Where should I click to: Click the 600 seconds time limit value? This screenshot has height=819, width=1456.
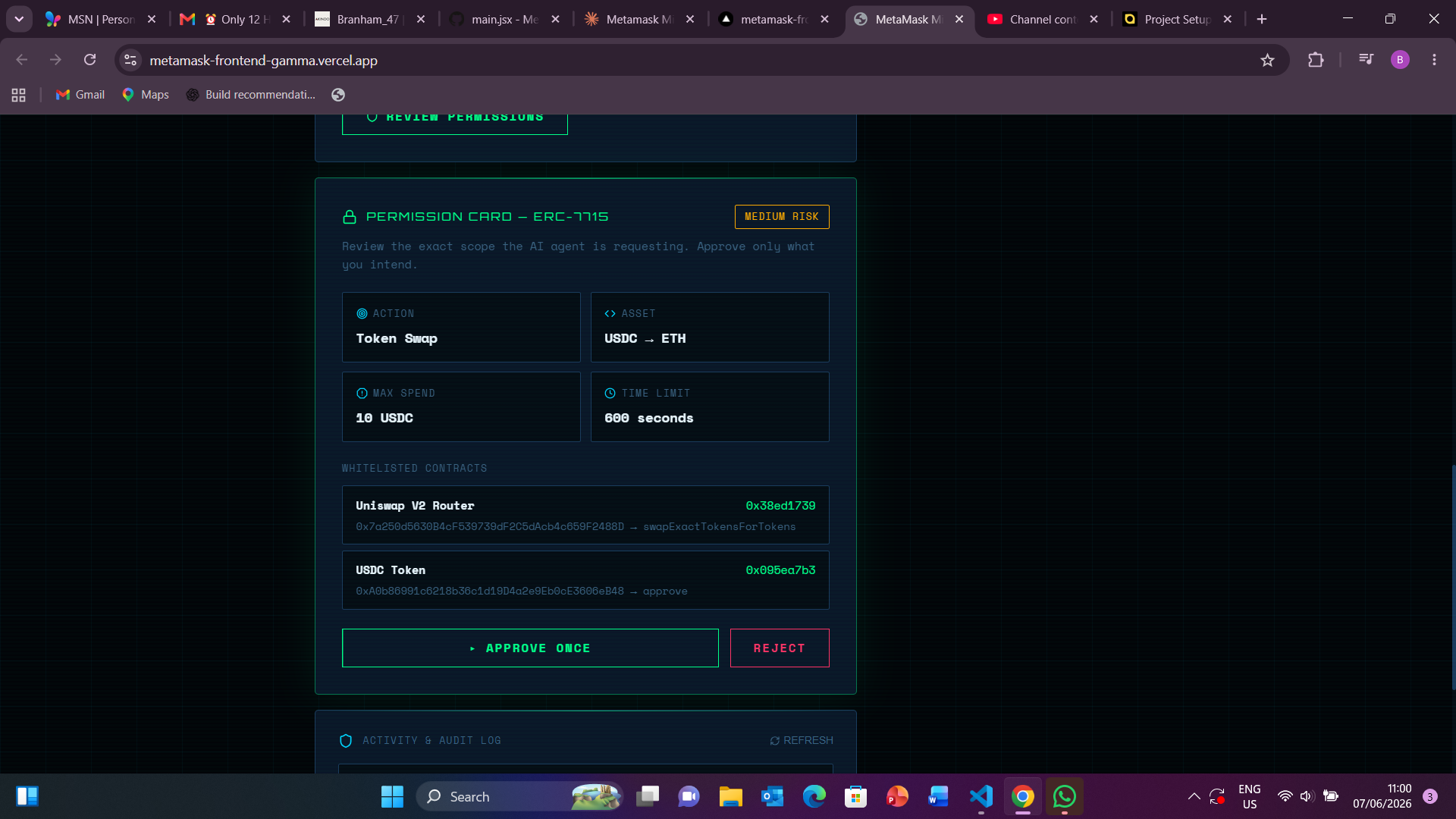click(649, 419)
